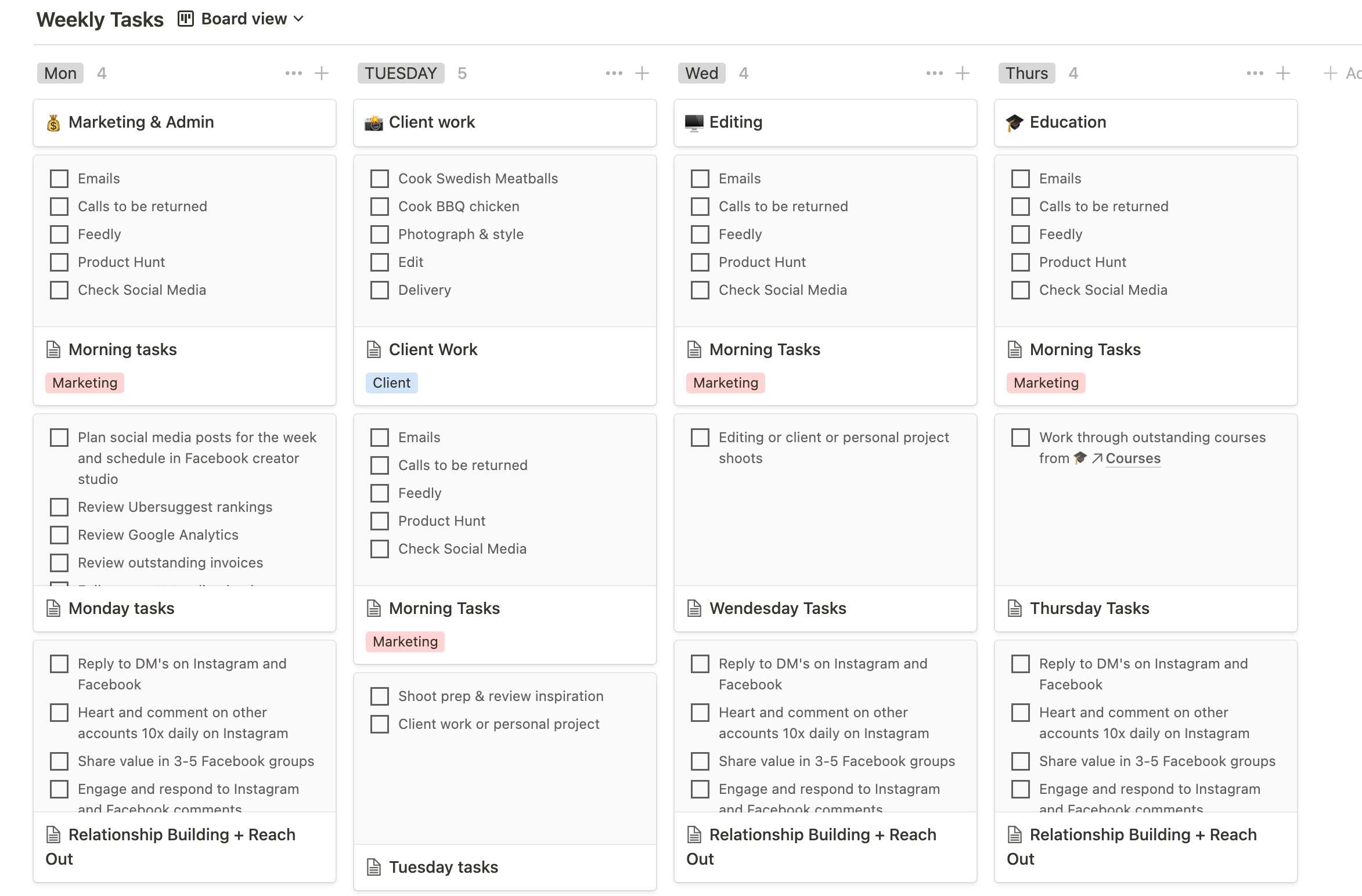1362x896 pixels.
Task: Click the plus icon in Mon column header
Action: (x=322, y=73)
